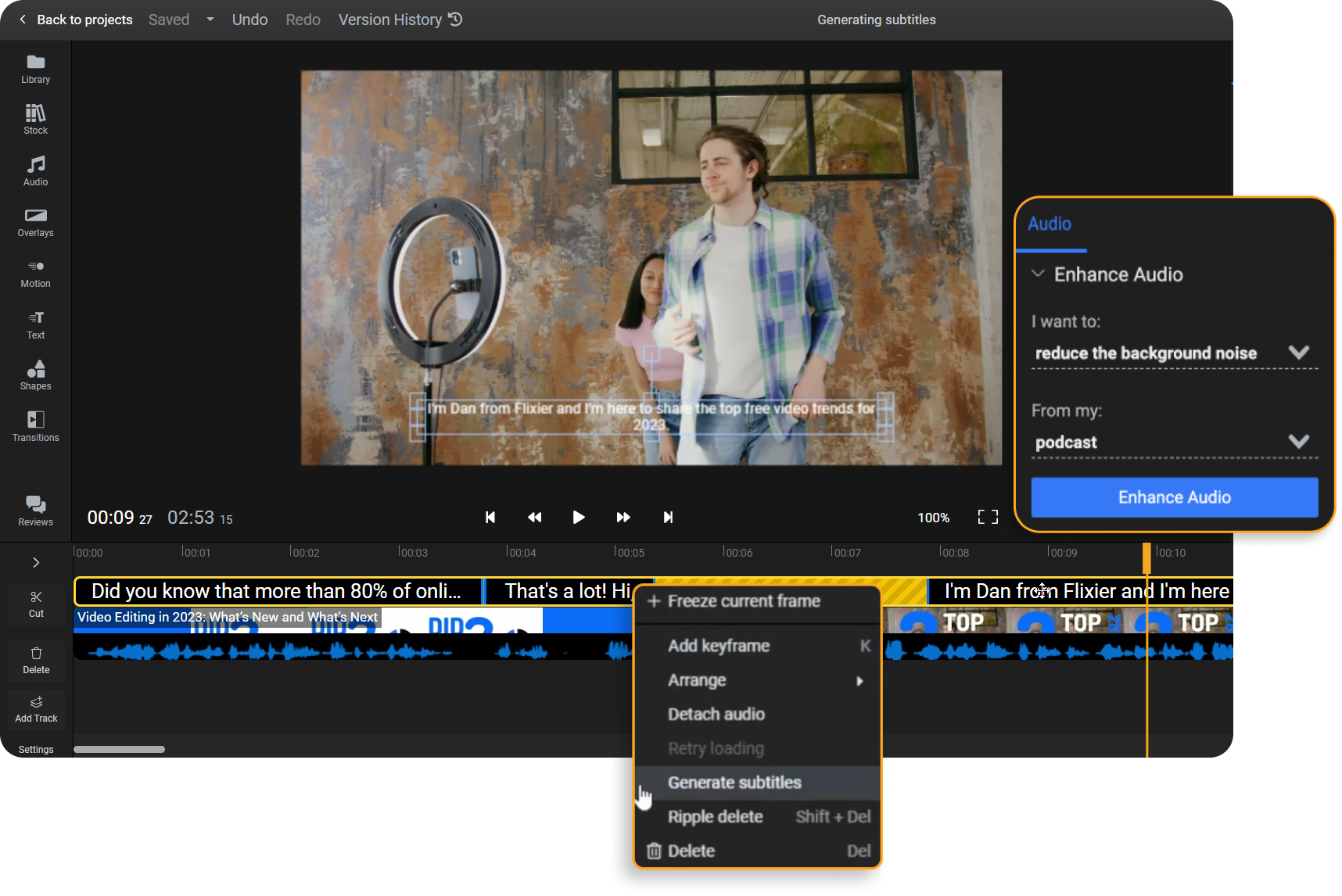Open the Transitions panel
This screenshot has width=1342, height=896.
coord(35,426)
